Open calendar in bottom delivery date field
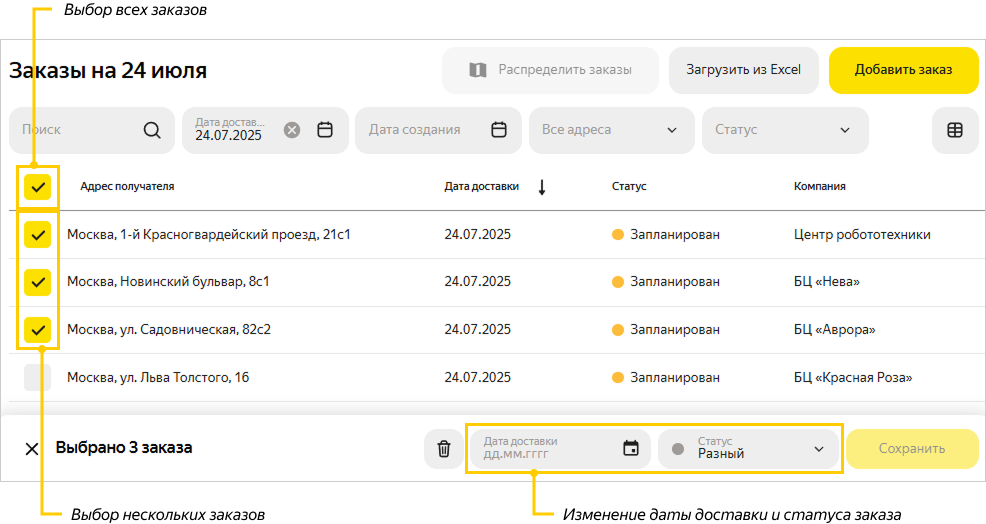Image resolution: width=986 pixels, height=524 pixels. tap(630, 448)
